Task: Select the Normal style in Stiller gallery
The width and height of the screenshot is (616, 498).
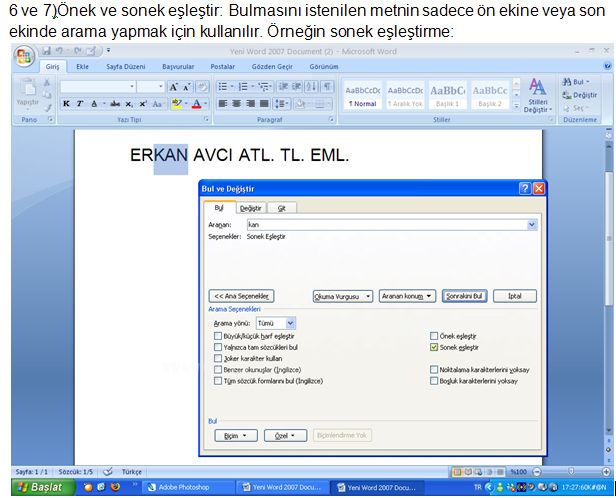Action: coord(363,96)
